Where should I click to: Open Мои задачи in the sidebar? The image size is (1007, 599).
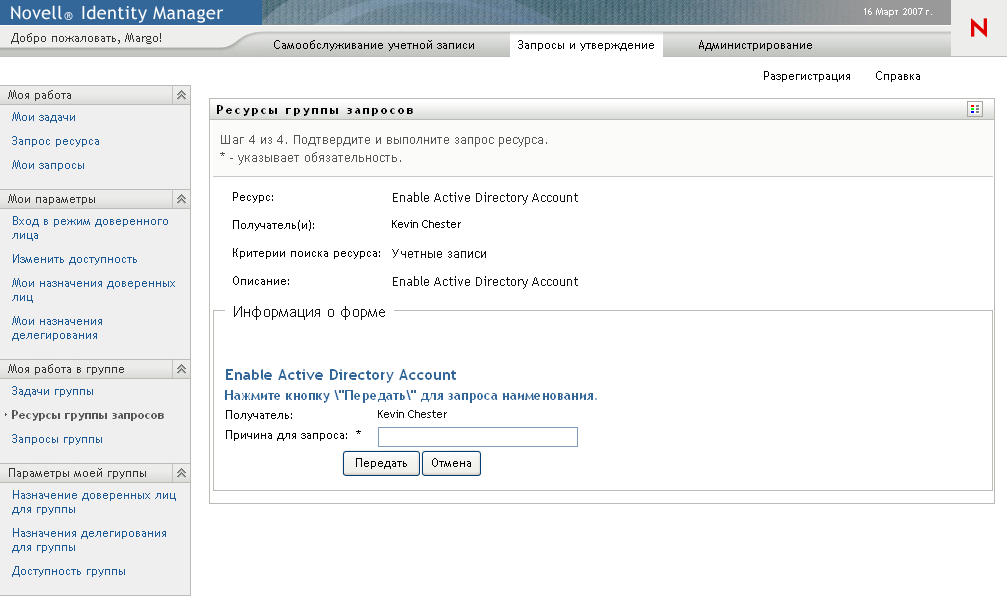point(44,117)
